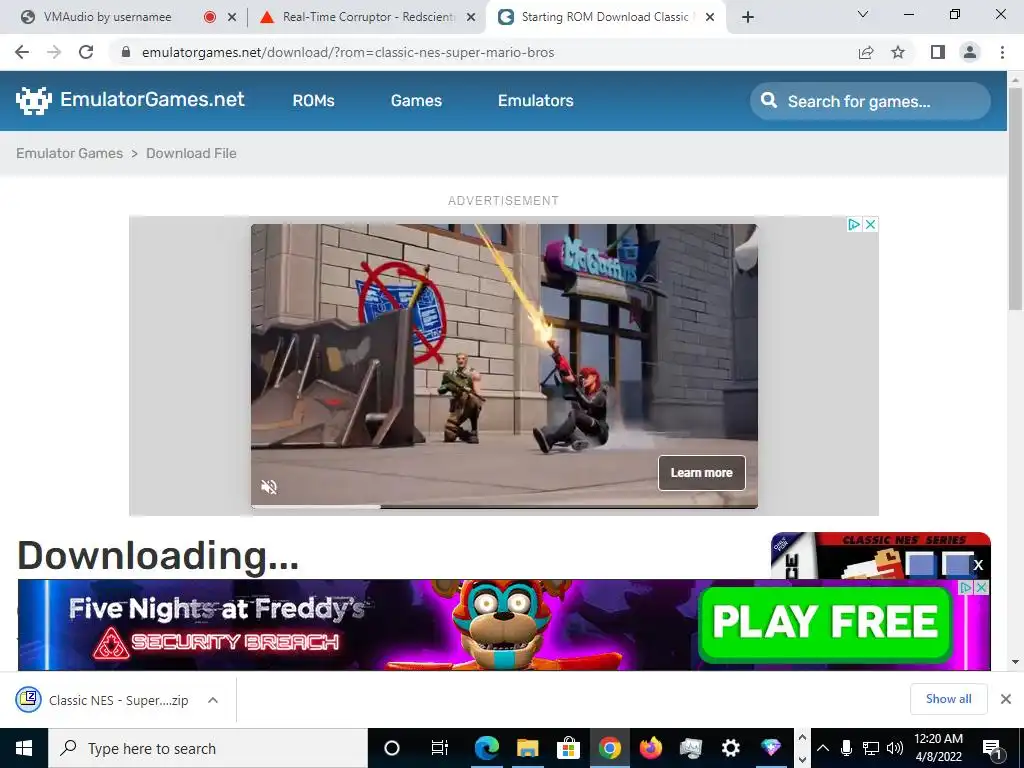Click the microphone tray icon
Image resolution: width=1024 pixels, height=768 pixels.
(846, 748)
